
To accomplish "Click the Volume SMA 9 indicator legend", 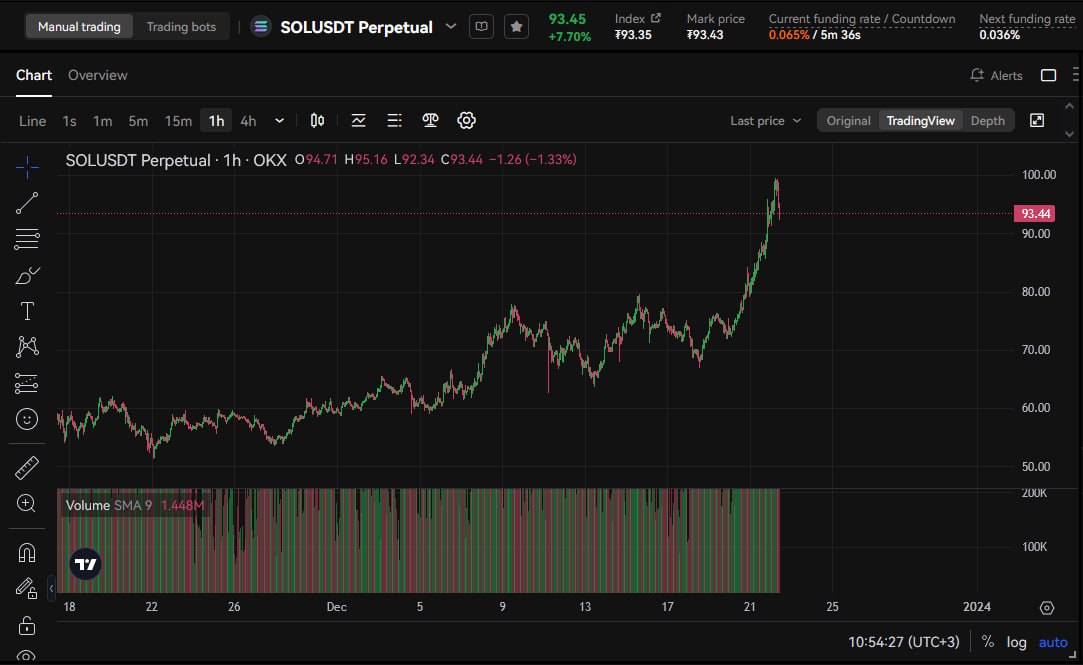I will [135, 505].
